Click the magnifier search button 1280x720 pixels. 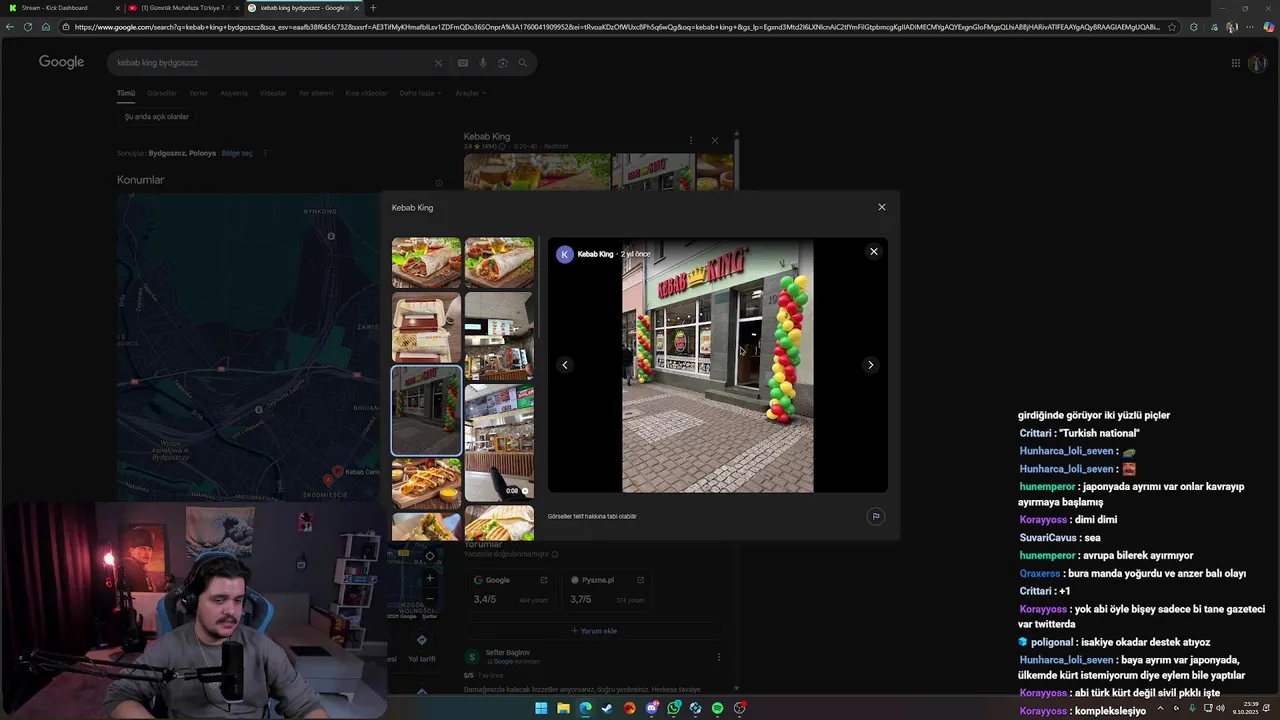click(522, 63)
